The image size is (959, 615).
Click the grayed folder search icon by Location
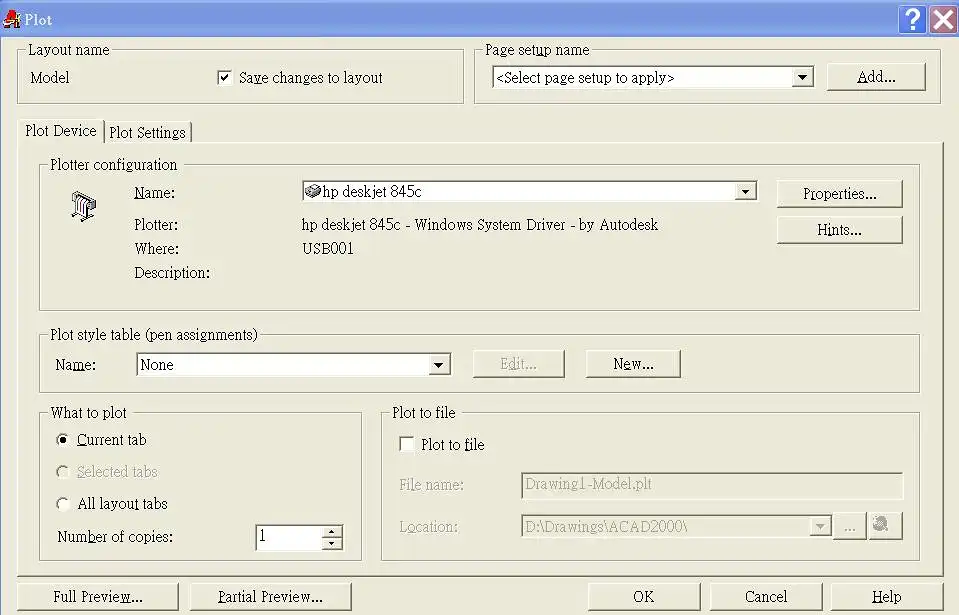pyautogui.click(x=885, y=526)
